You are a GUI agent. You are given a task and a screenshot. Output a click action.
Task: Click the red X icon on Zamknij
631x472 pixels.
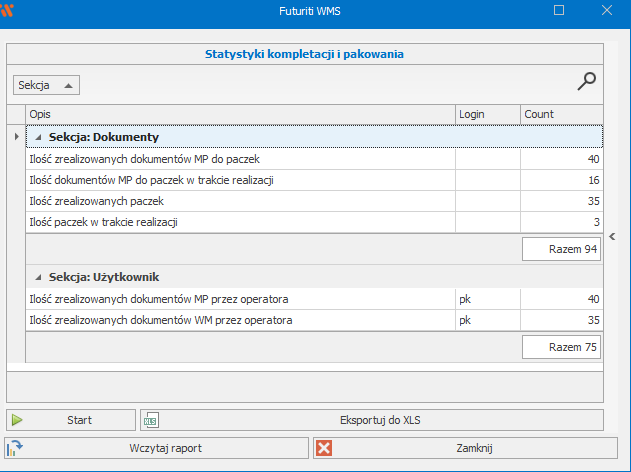click(324, 448)
